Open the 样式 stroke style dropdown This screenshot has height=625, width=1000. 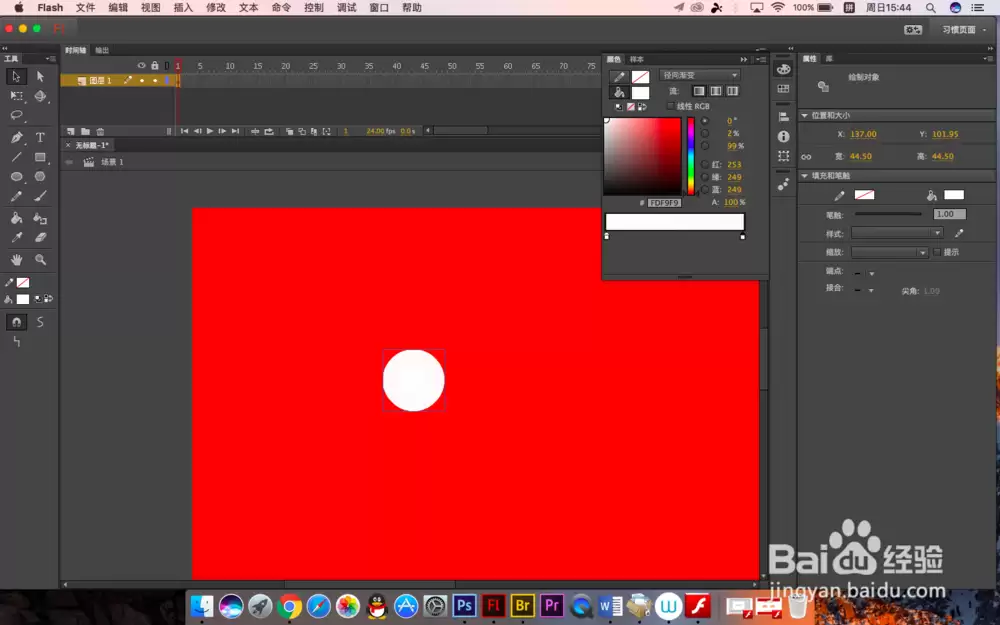pyautogui.click(x=897, y=233)
